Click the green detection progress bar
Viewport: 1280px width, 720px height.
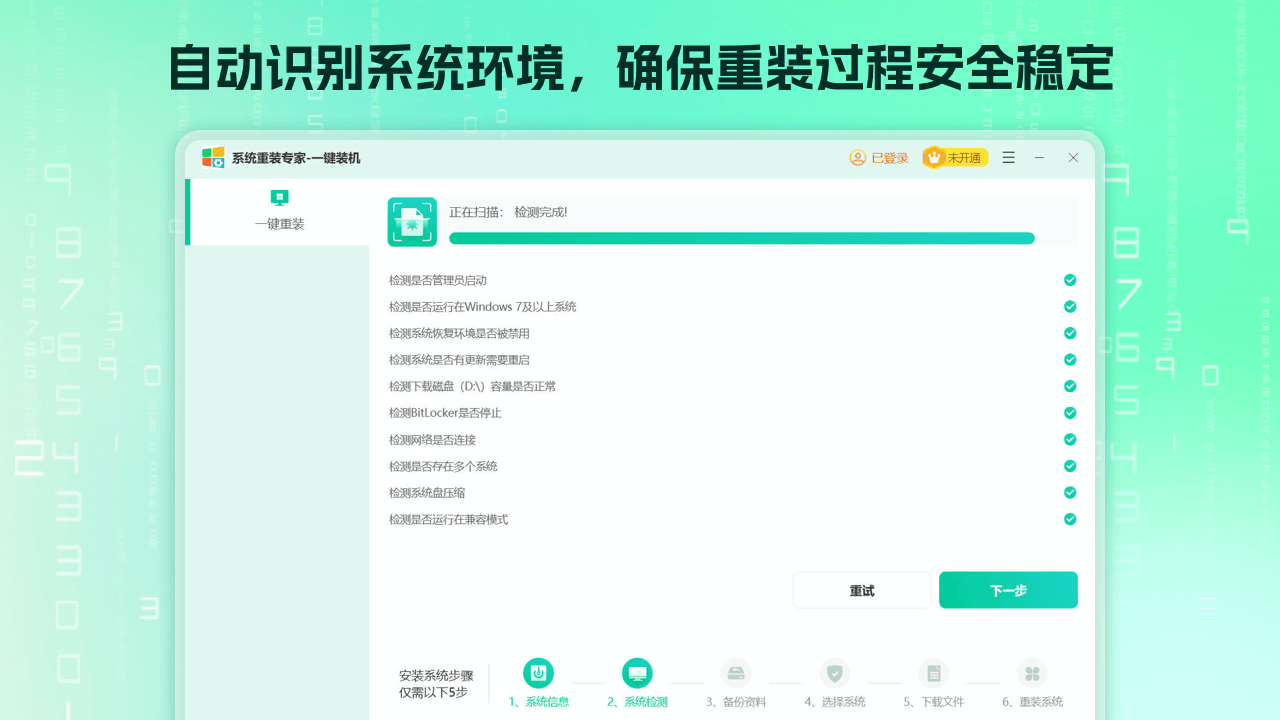pos(740,238)
